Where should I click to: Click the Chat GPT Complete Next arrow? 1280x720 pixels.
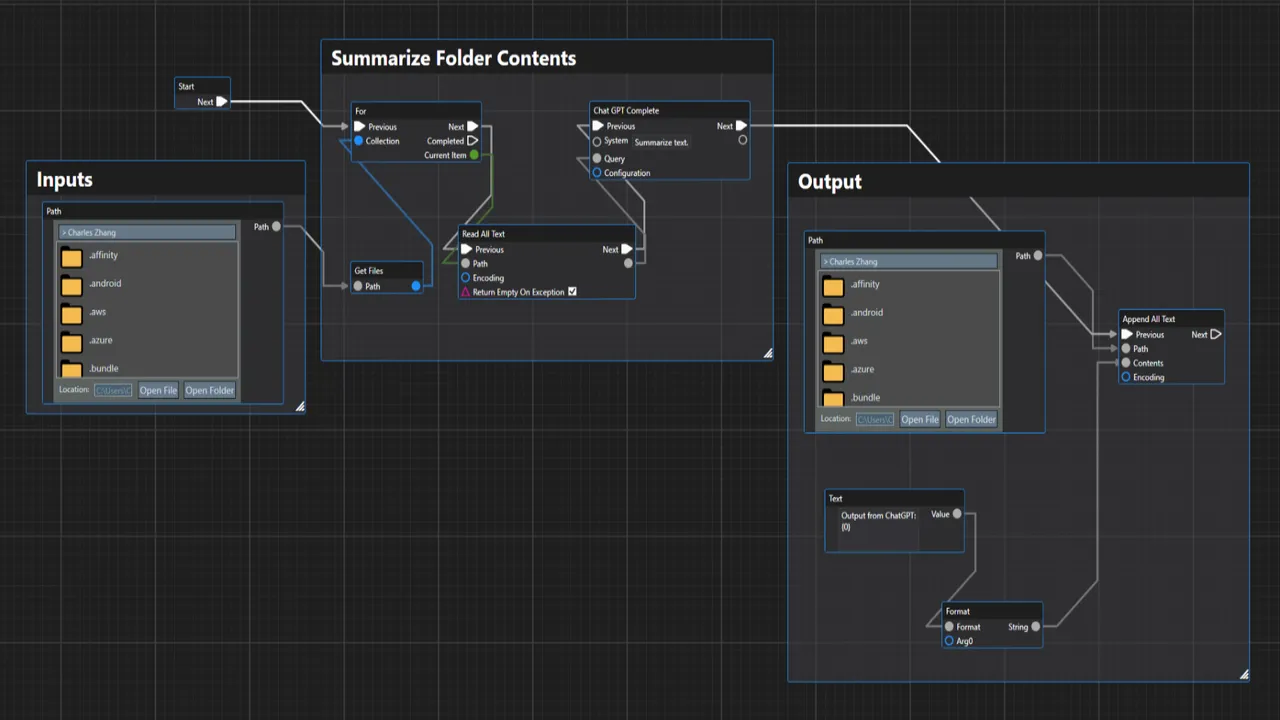[741, 126]
